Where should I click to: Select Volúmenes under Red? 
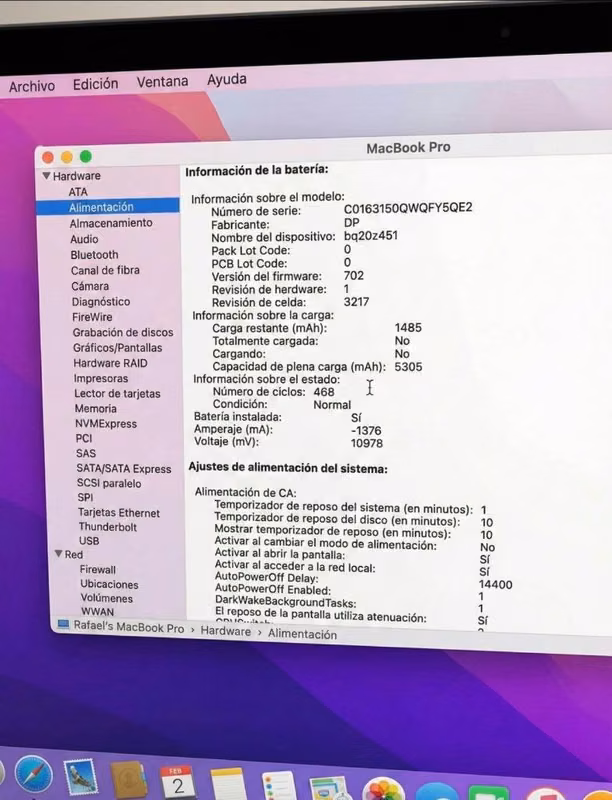tap(107, 598)
